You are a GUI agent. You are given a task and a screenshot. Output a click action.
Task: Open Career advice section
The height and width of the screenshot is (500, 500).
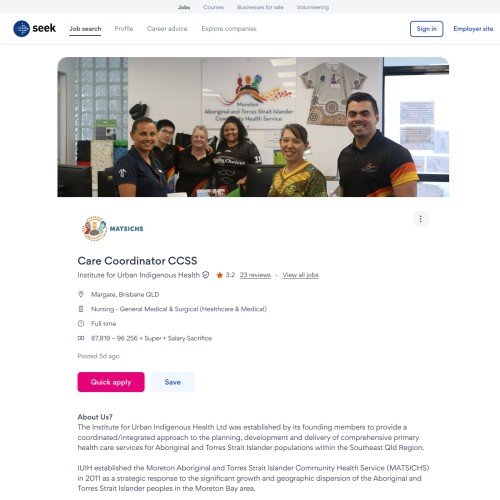click(167, 29)
